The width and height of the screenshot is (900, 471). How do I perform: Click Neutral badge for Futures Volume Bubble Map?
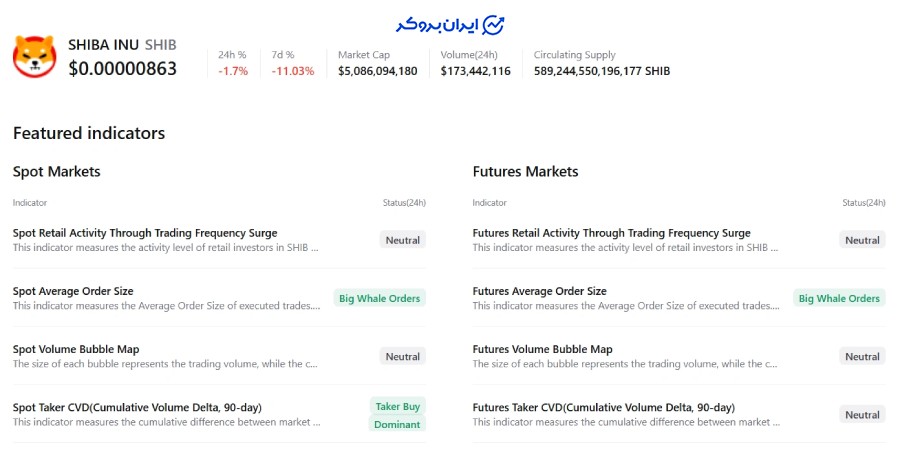pos(862,356)
